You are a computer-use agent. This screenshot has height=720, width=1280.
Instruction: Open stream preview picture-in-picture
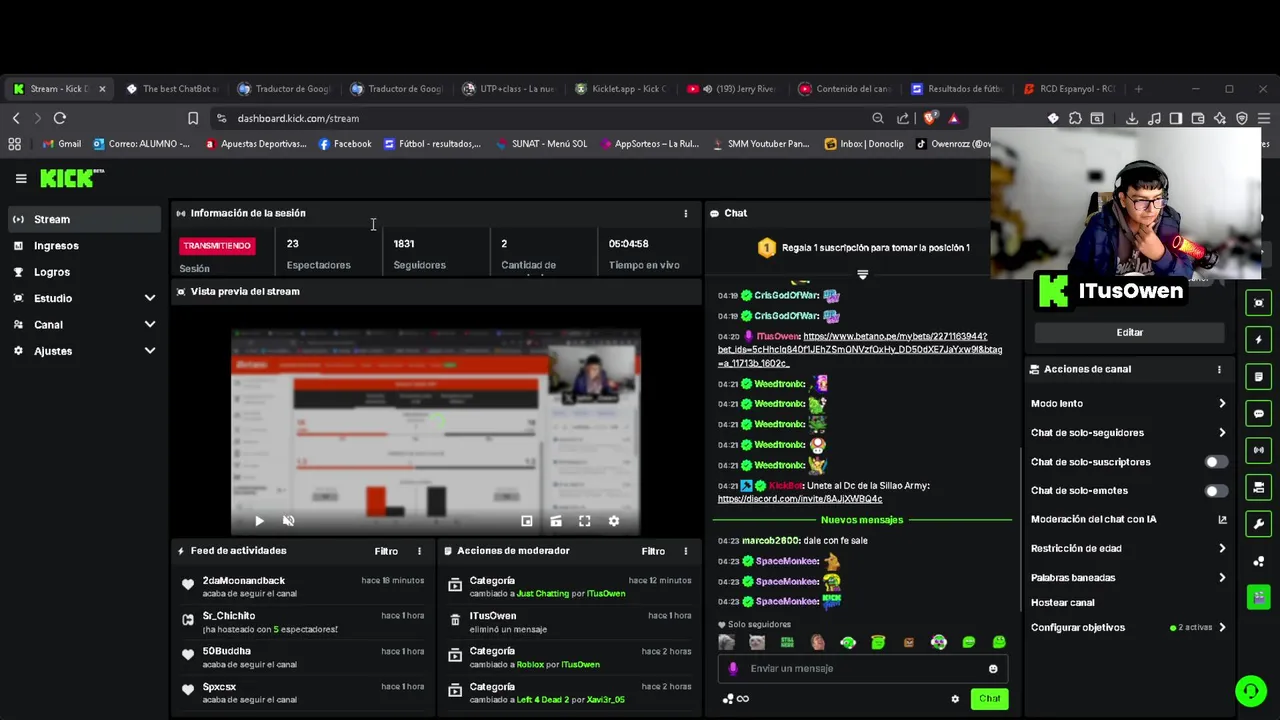(x=527, y=521)
